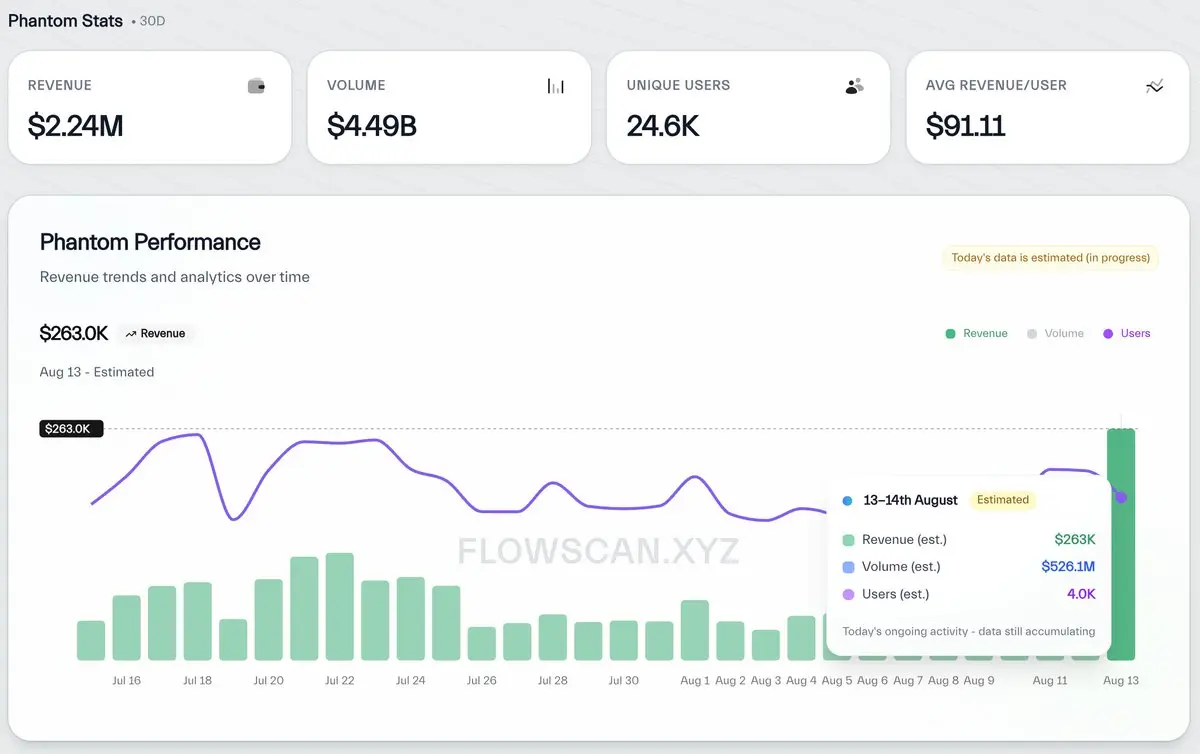Select the Aug 13 revenue bar
Viewport: 1200px width, 754px height.
point(1121,544)
